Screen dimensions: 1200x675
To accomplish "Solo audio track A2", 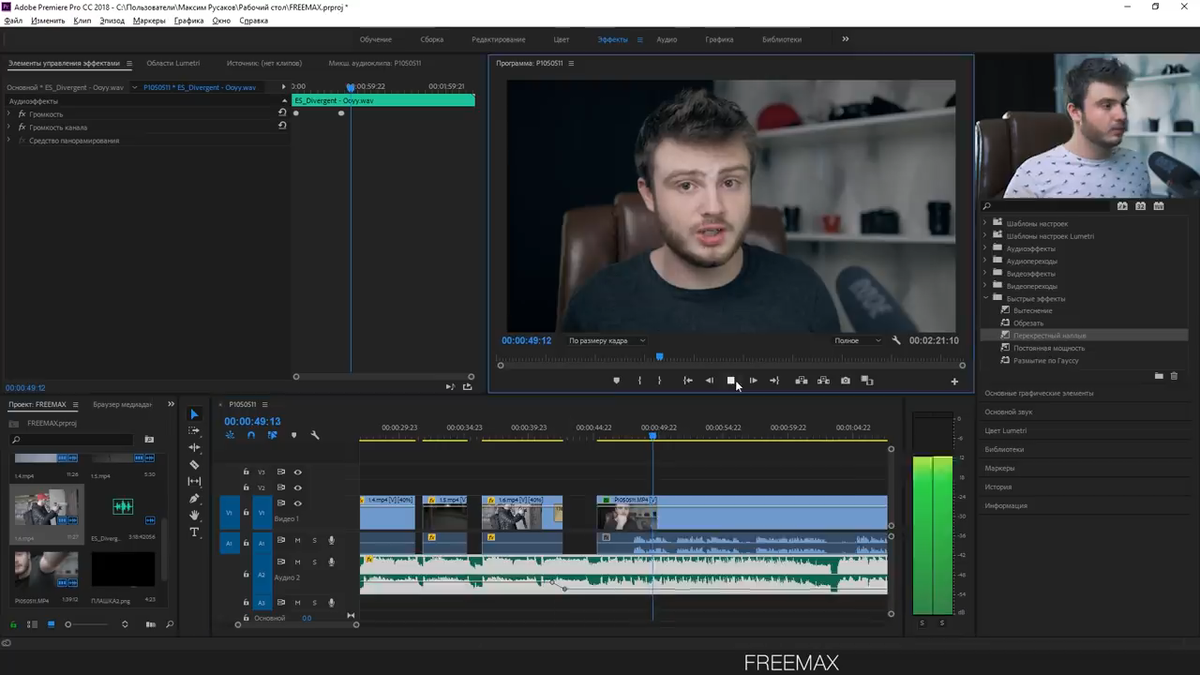I will pyautogui.click(x=314, y=562).
